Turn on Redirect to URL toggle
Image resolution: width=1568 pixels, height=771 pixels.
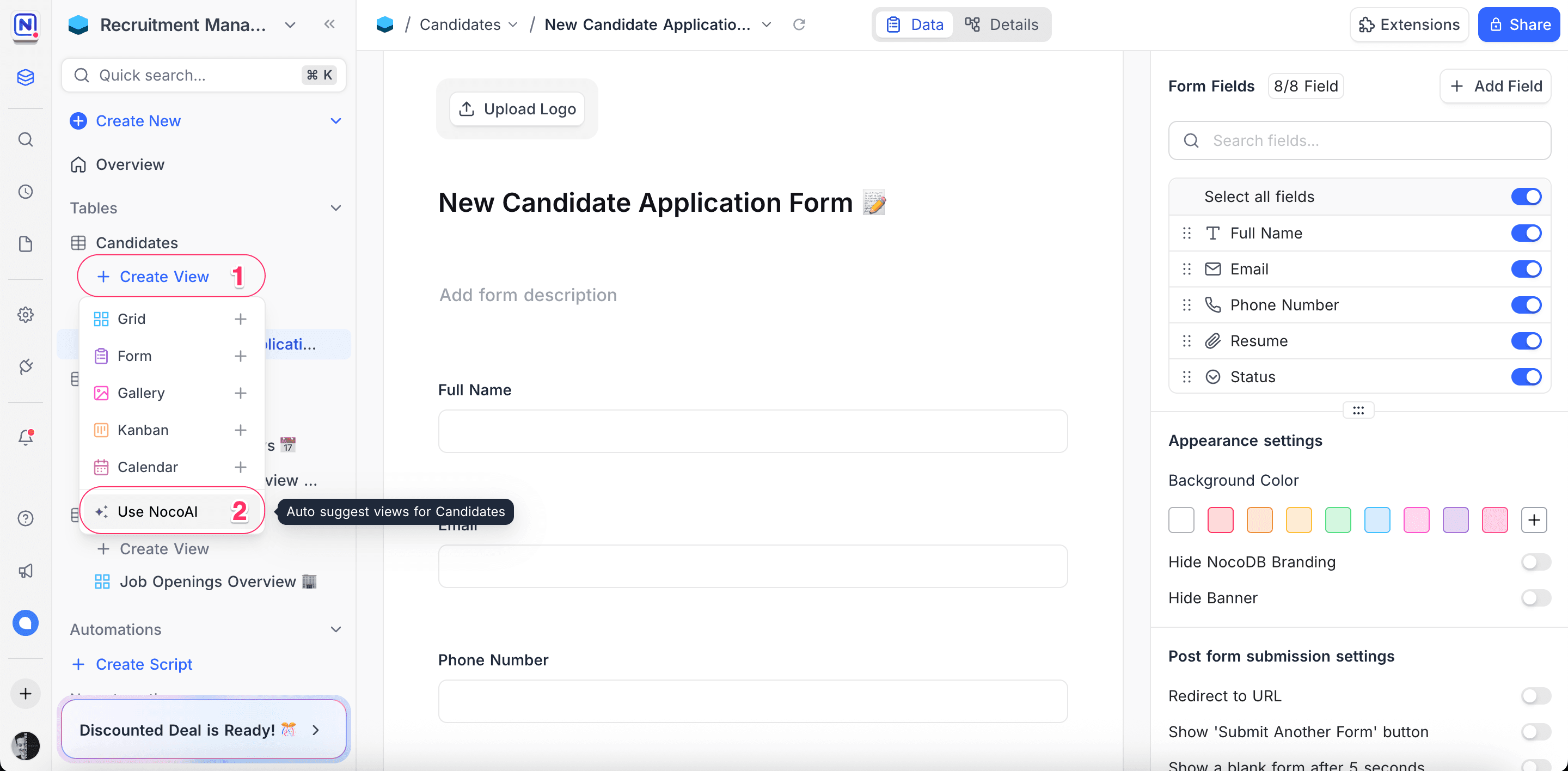[x=1535, y=695]
